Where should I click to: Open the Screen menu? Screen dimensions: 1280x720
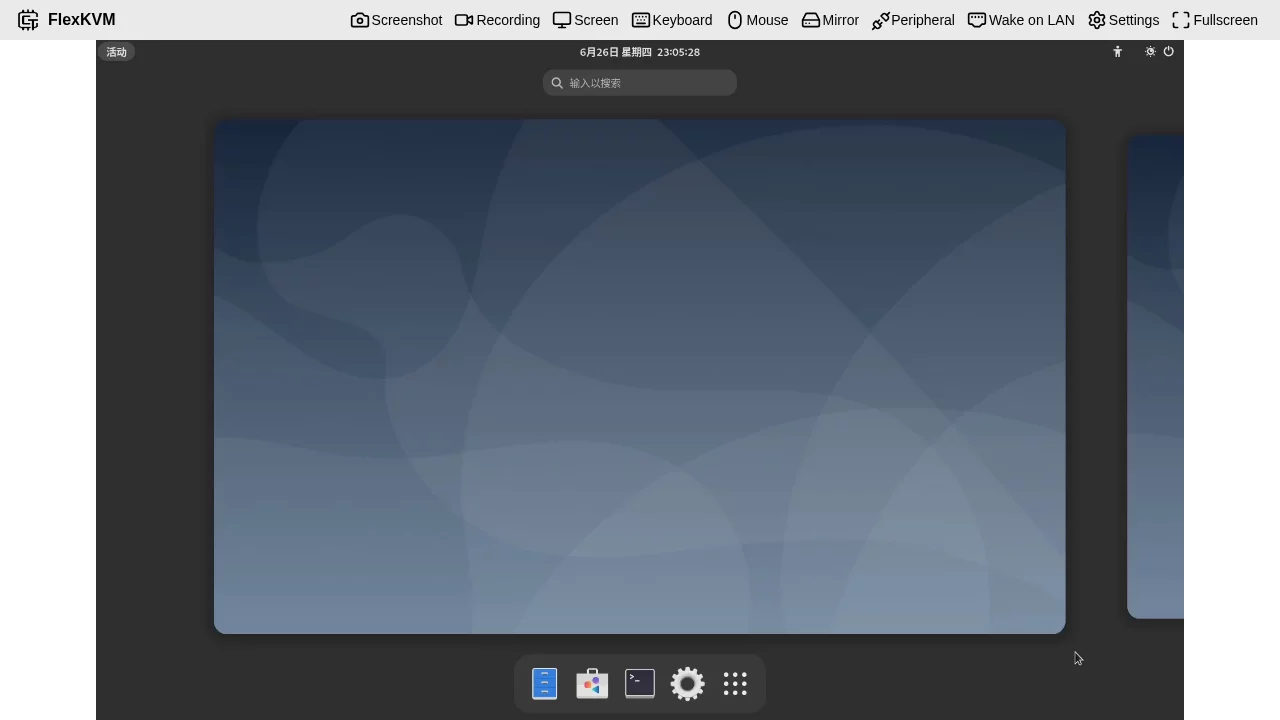tap(585, 20)
